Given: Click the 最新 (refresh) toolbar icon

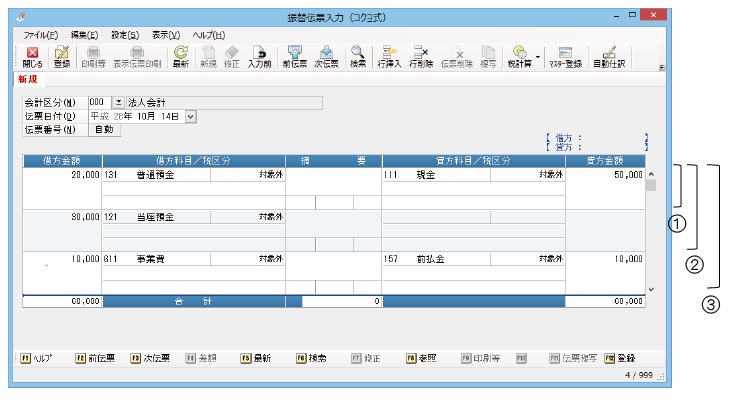Looking at the screenshot, I should tap(181, 56).
